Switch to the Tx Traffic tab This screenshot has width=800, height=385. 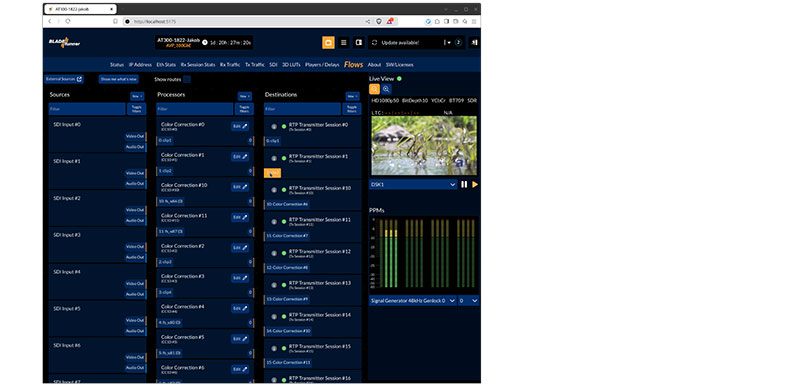point(255,65)
